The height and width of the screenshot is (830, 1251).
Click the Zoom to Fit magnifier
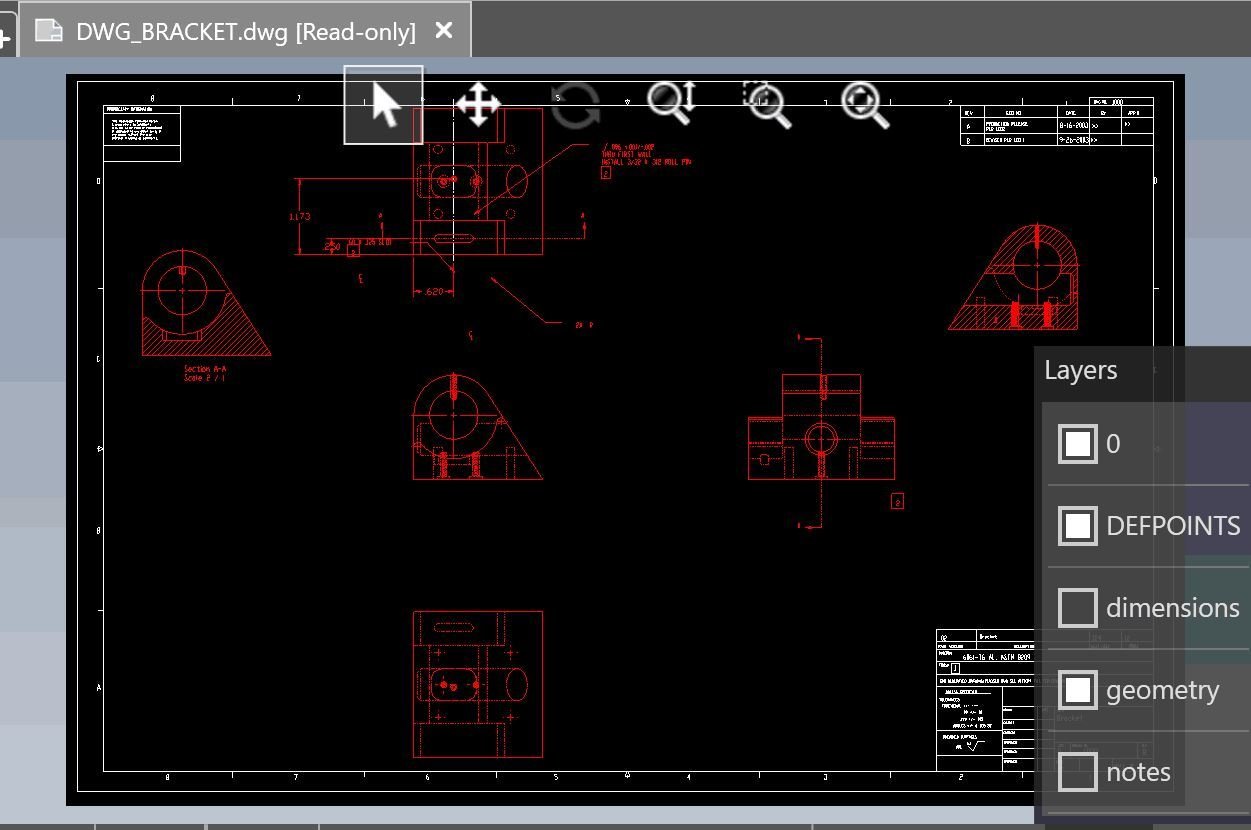tap(864, 105)
